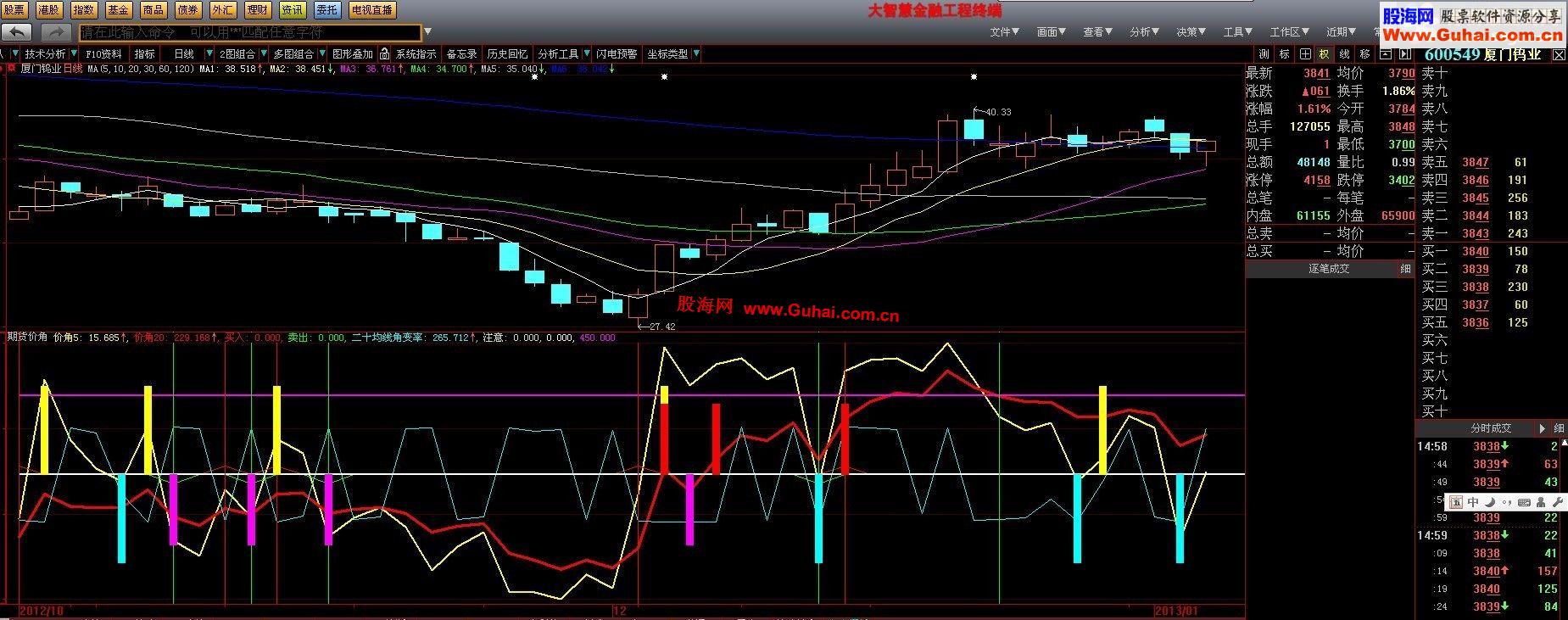The height and width of the screenshot is (620, 1568).
Task: Open the 工具 (Tools) menu
Action: [1238, 32]
